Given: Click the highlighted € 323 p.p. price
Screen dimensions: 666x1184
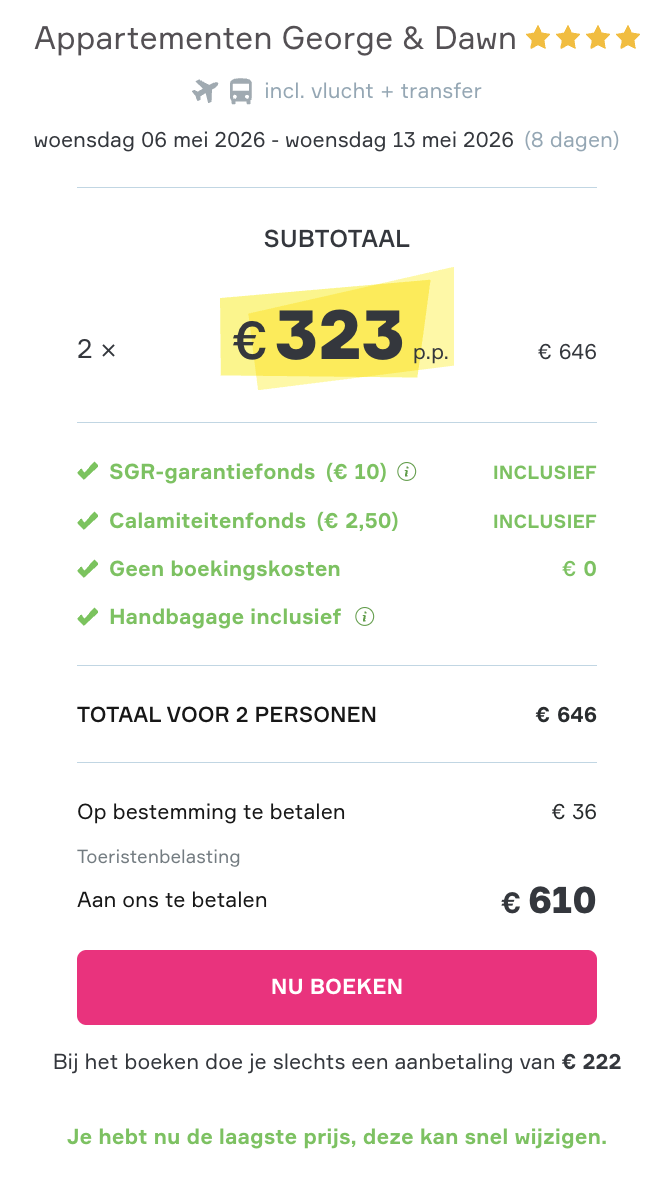Looking at the screenshot, I should (x=338, y=336).
